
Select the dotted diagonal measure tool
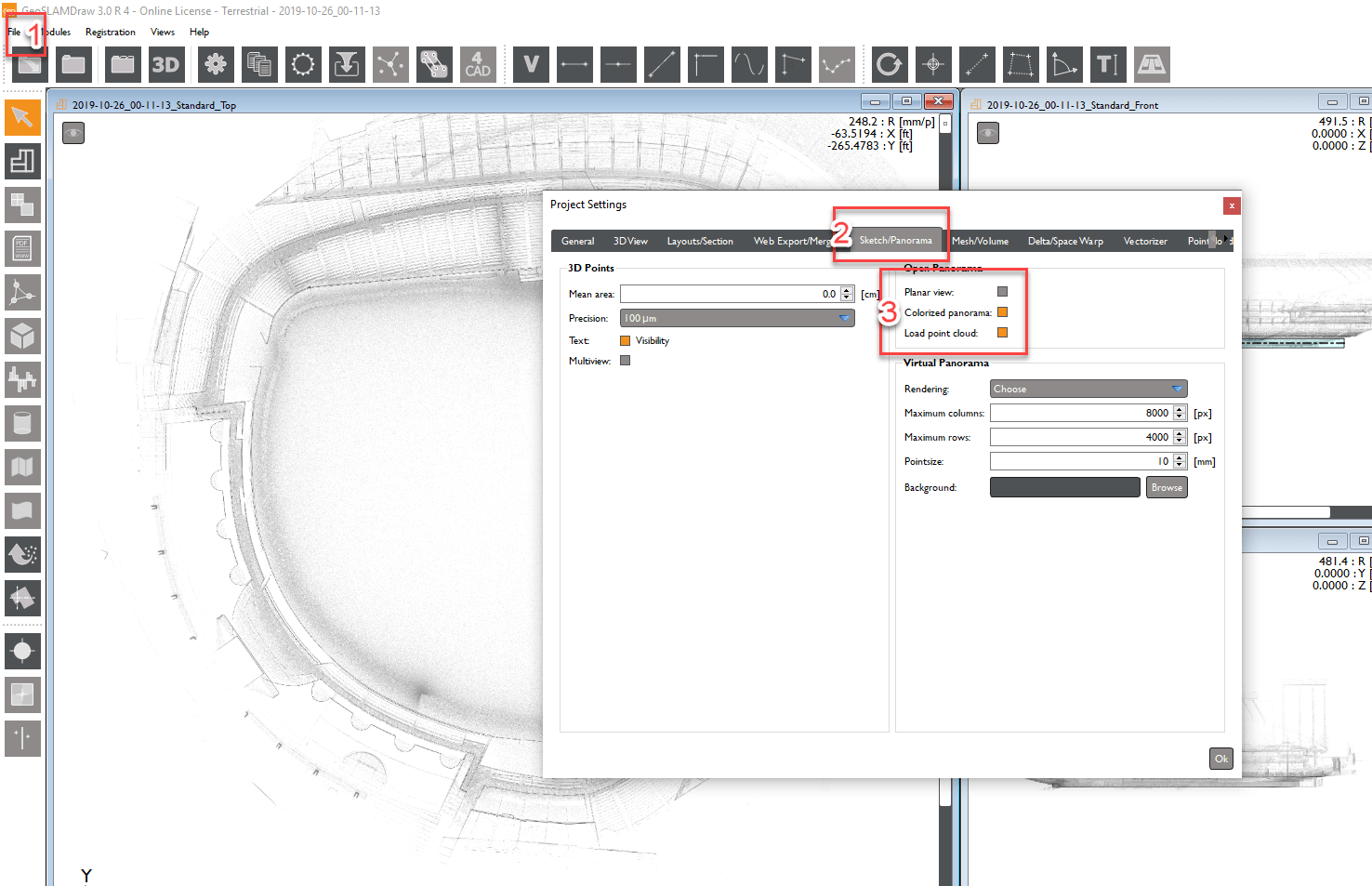coord(977,64)
